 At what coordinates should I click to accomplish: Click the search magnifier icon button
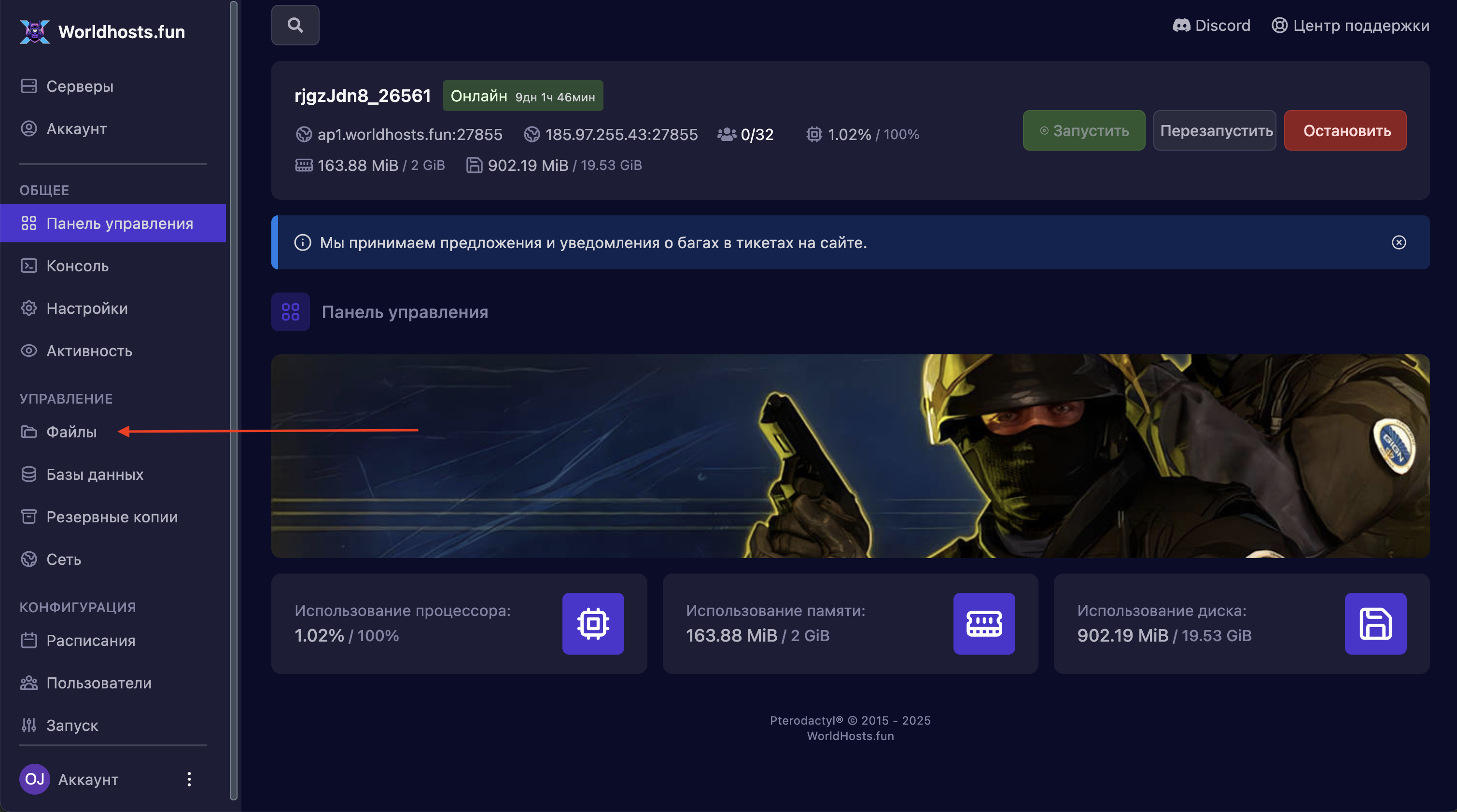(294, 25)
